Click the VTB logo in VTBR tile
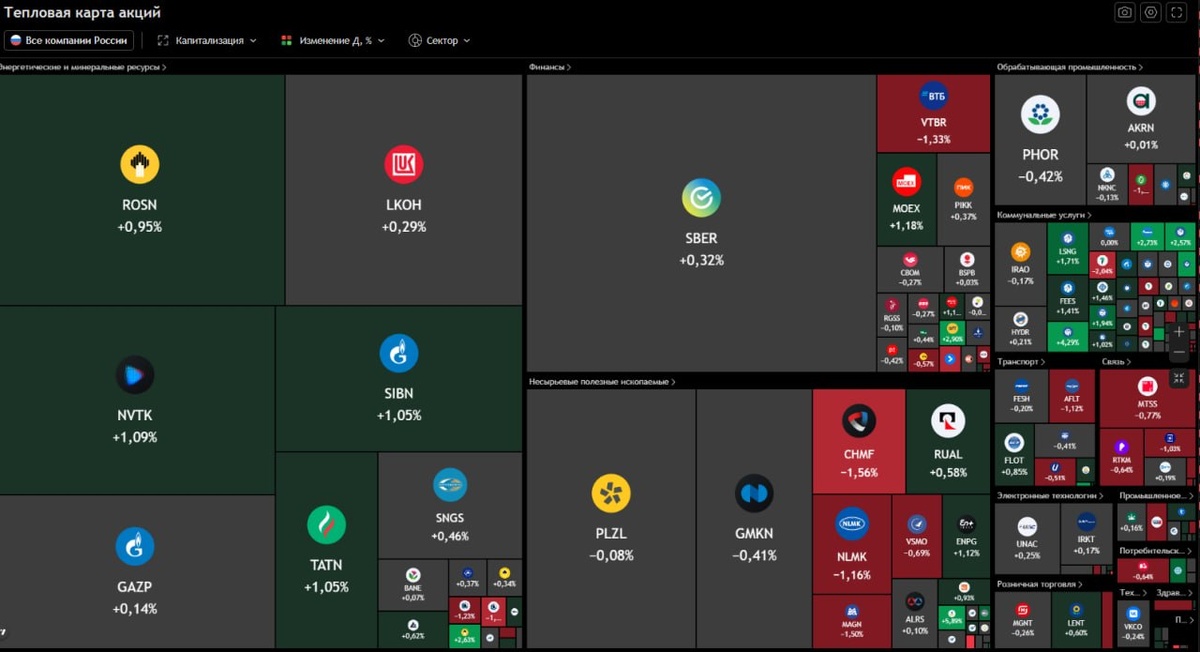Screen dimensions: 1200x652 [934, 96]
